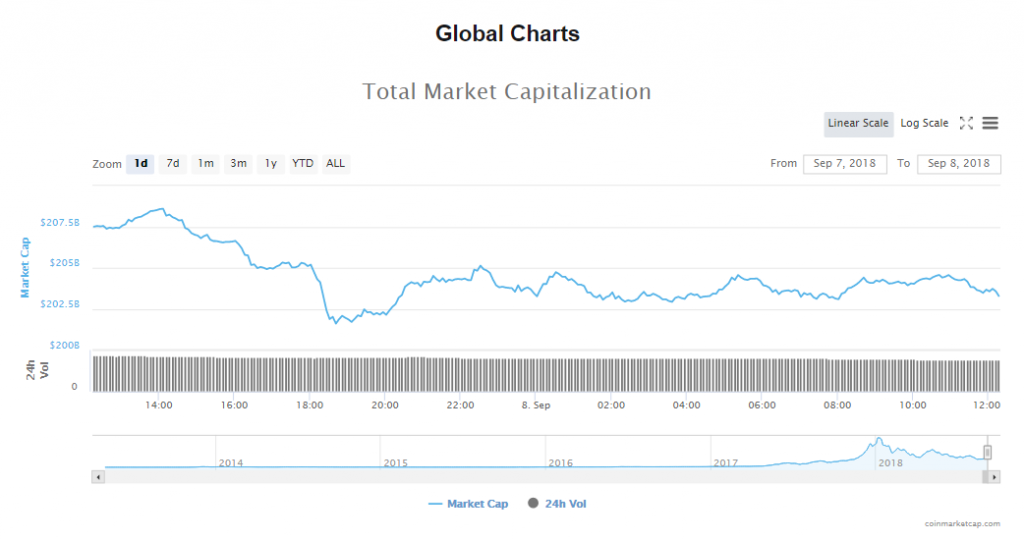1024x540 pixels.
Task: Open the To date field
Action: pyautogui.click(x=958, y=163)
